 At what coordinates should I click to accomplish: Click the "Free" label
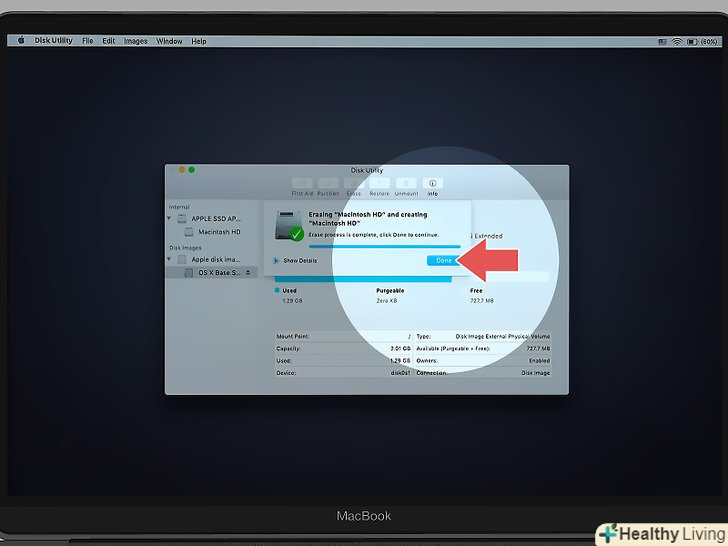(x=476, y=291)
